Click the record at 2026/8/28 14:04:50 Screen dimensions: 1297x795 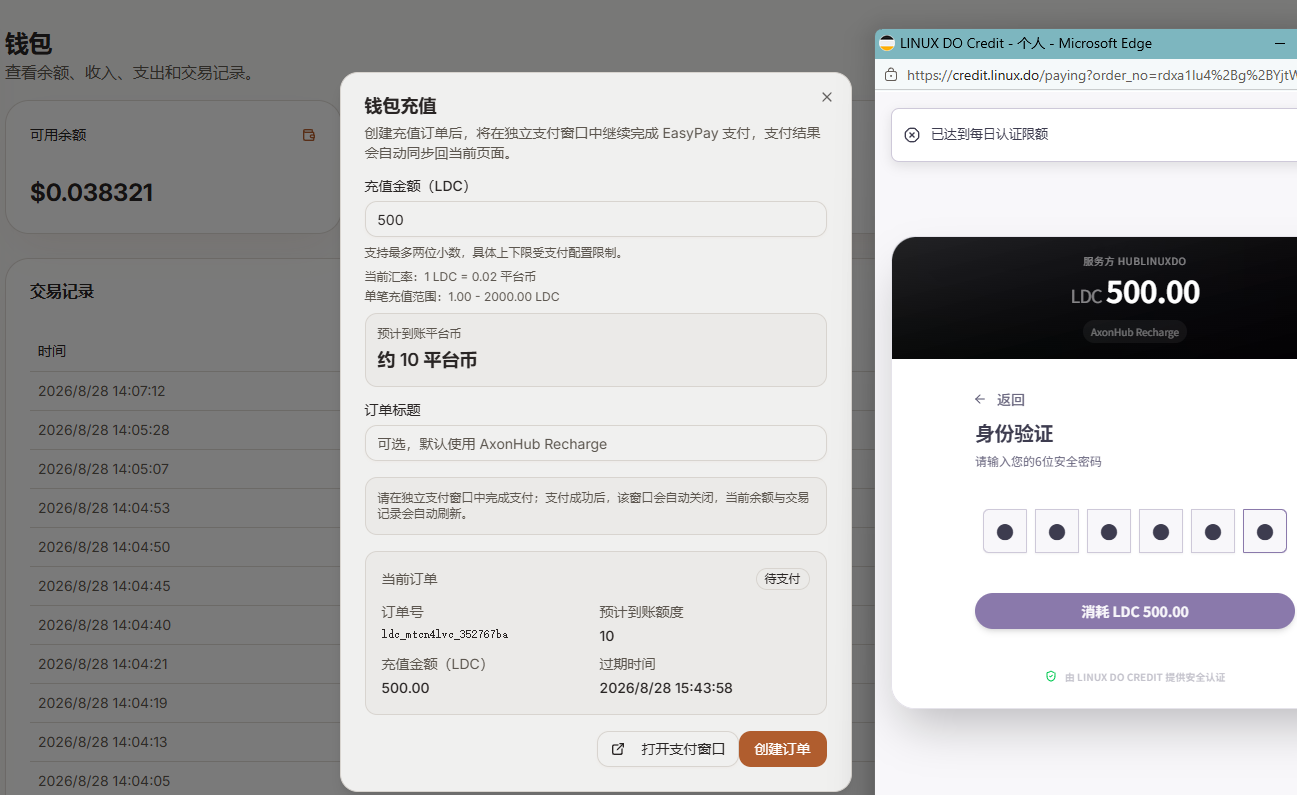pyautogui.click(x=104, y=547)
